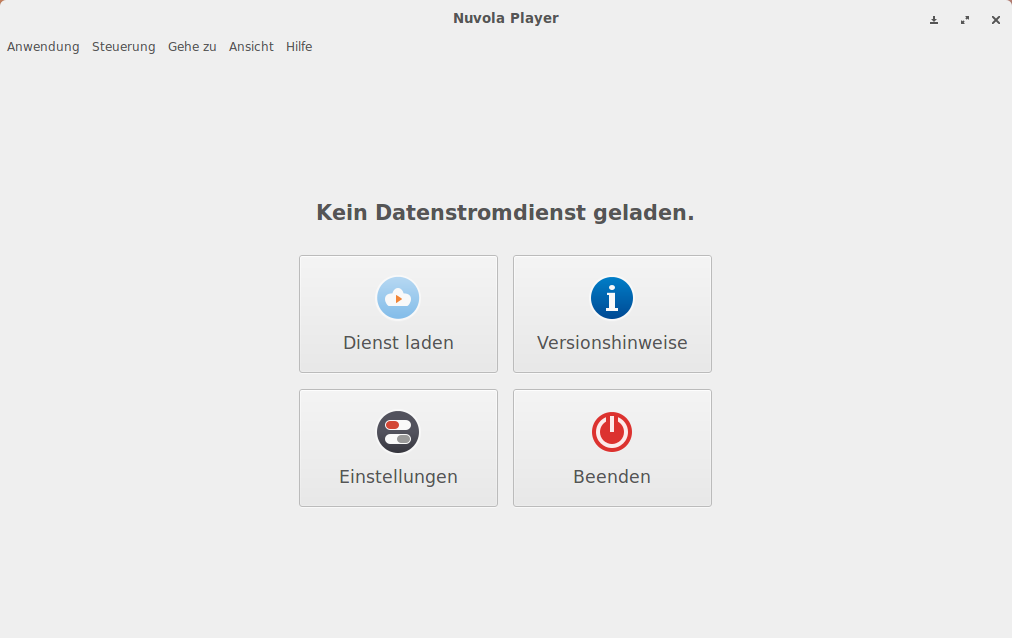Click the toggle switches icon for Einstellungen

(x=398, y=432)
